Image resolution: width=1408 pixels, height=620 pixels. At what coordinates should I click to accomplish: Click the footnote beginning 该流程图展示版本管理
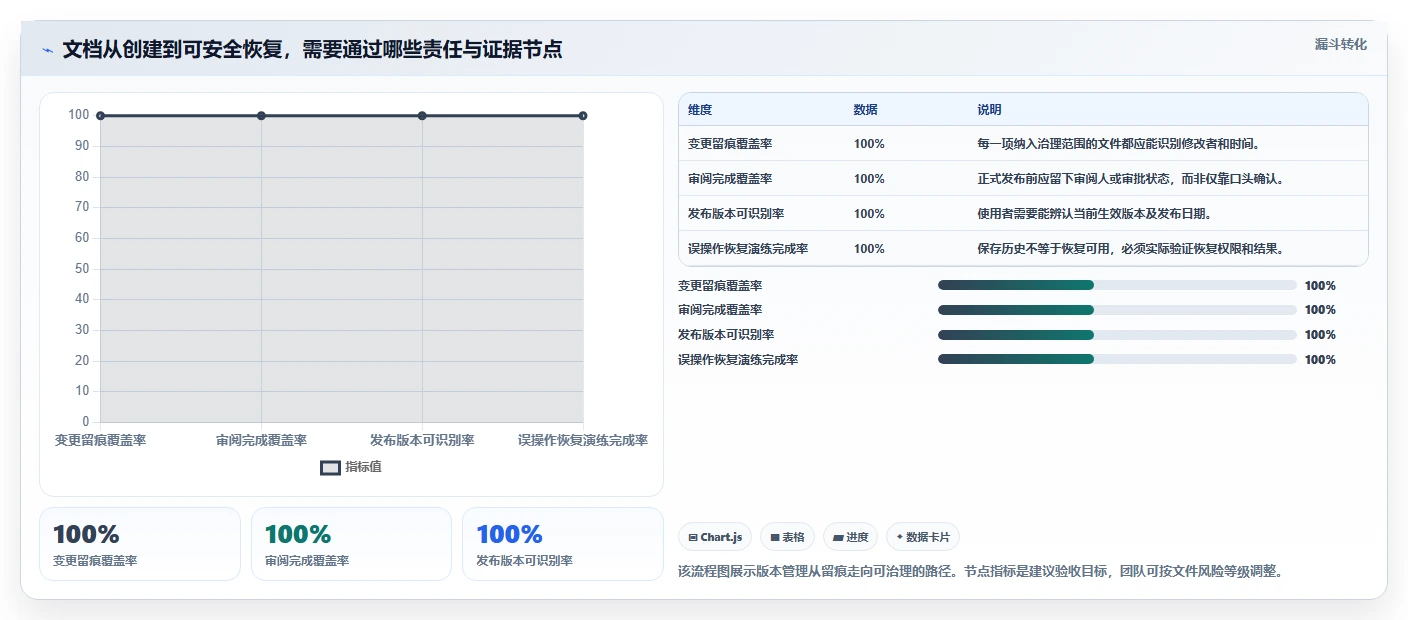tap(980, 572)
